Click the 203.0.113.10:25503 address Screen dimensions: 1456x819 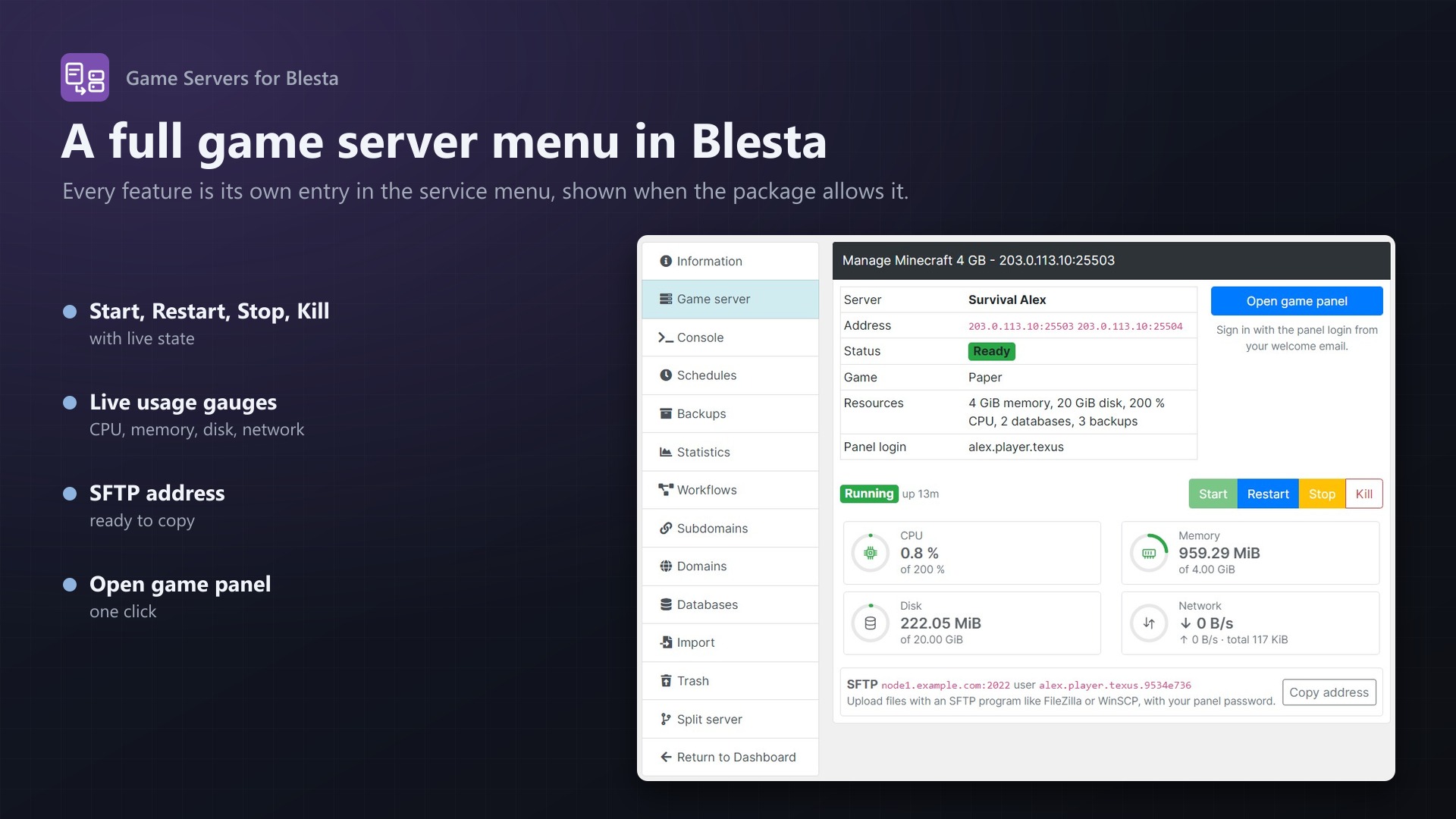tap(1021, 326)
